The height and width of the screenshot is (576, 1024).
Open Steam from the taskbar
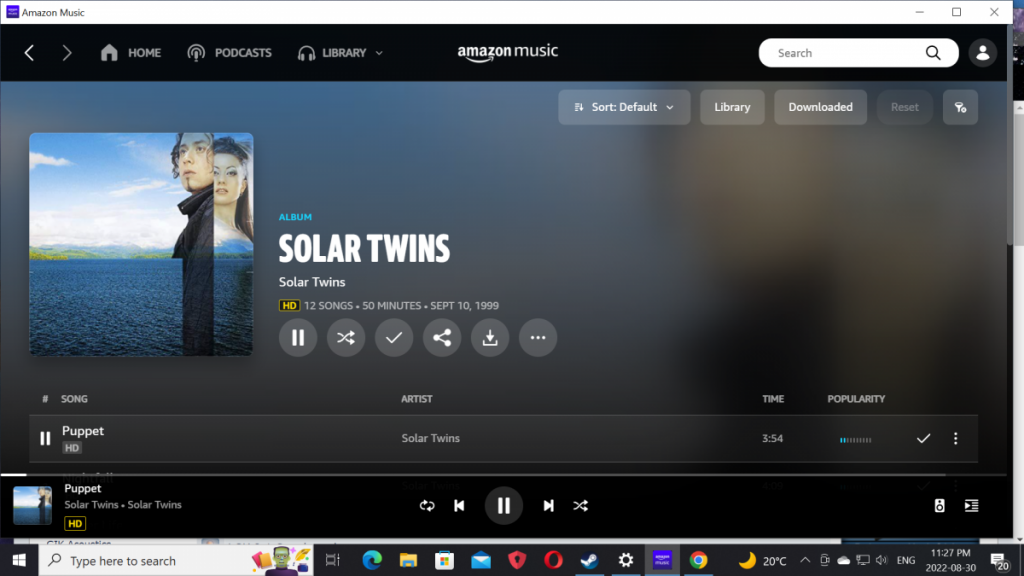[x=590, y=560]
